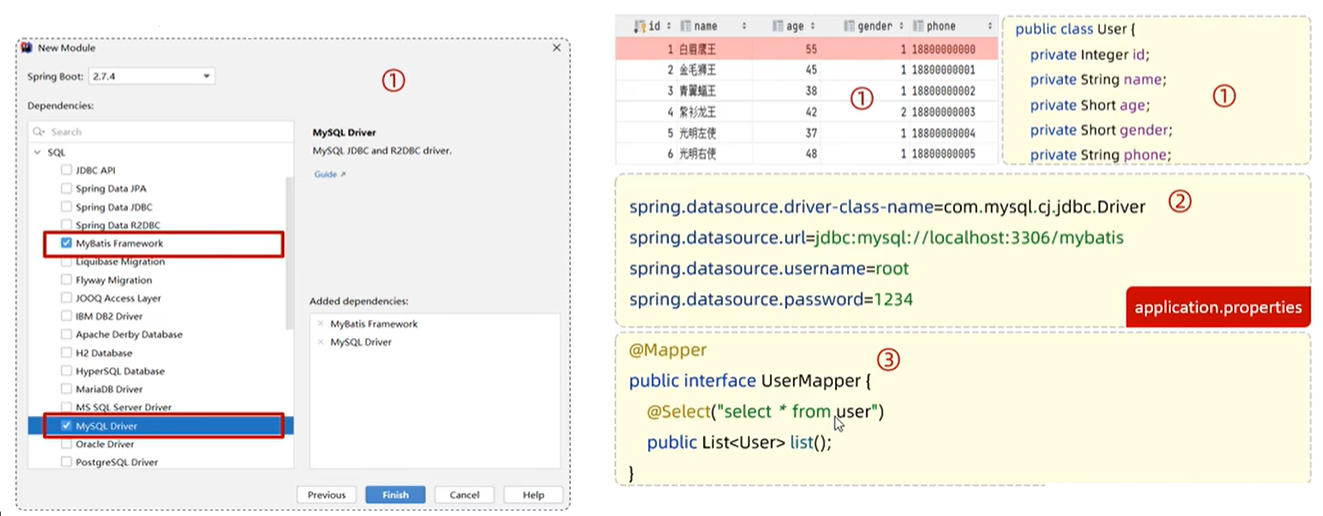Click the application.properties red label
The image size is (1323, 516).
pyautogui.click(x=1219, y=307)
